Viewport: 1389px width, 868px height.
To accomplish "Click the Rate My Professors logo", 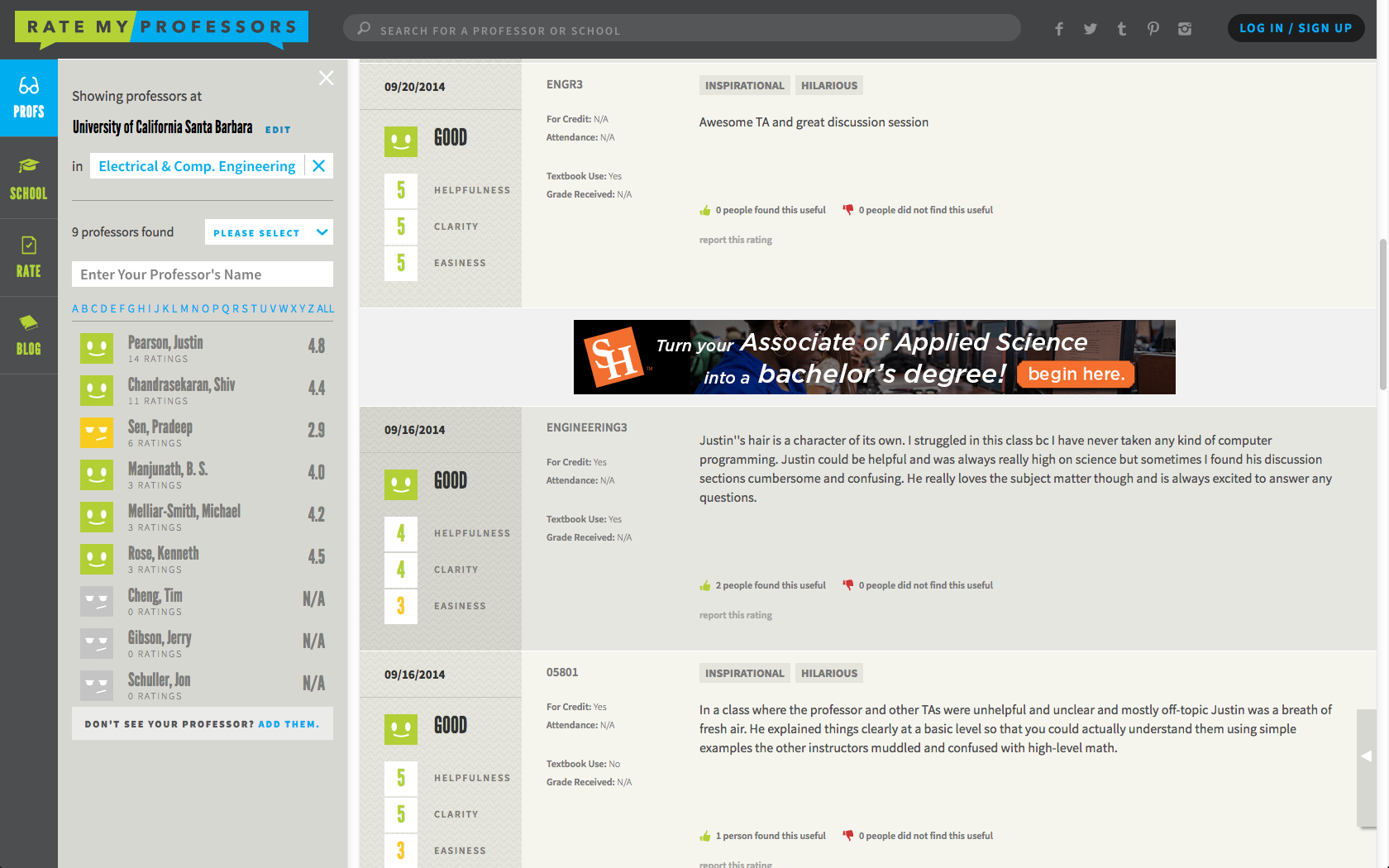I will tap(161, 28).
